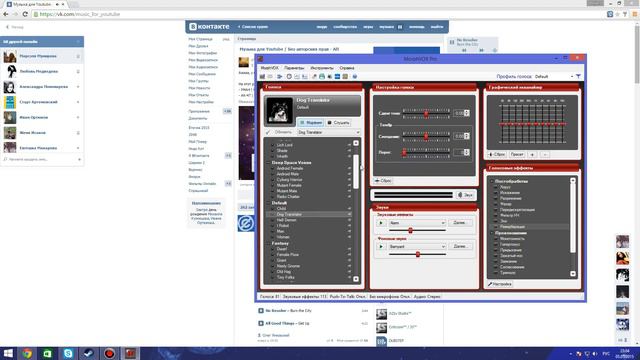Screen dimensions: 640x360
Task: Click the Звук mute button
Action: pyautogui.click(x=465, y=195)
